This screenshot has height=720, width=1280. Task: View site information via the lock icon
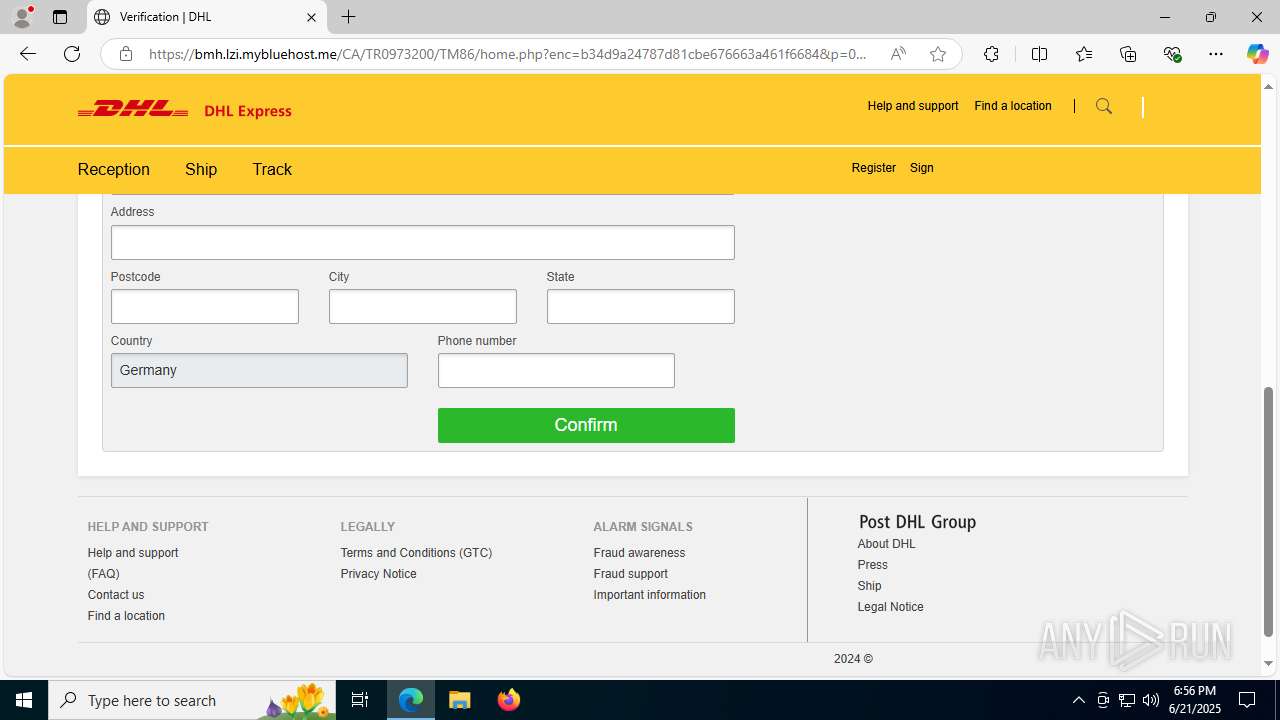(x=126, y=54)
